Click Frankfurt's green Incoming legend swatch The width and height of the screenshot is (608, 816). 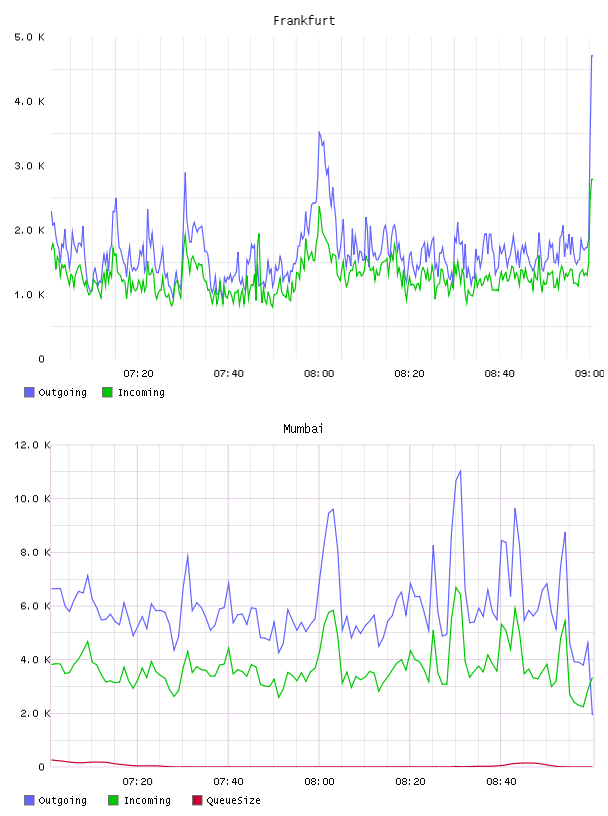(x=107, y=392)
